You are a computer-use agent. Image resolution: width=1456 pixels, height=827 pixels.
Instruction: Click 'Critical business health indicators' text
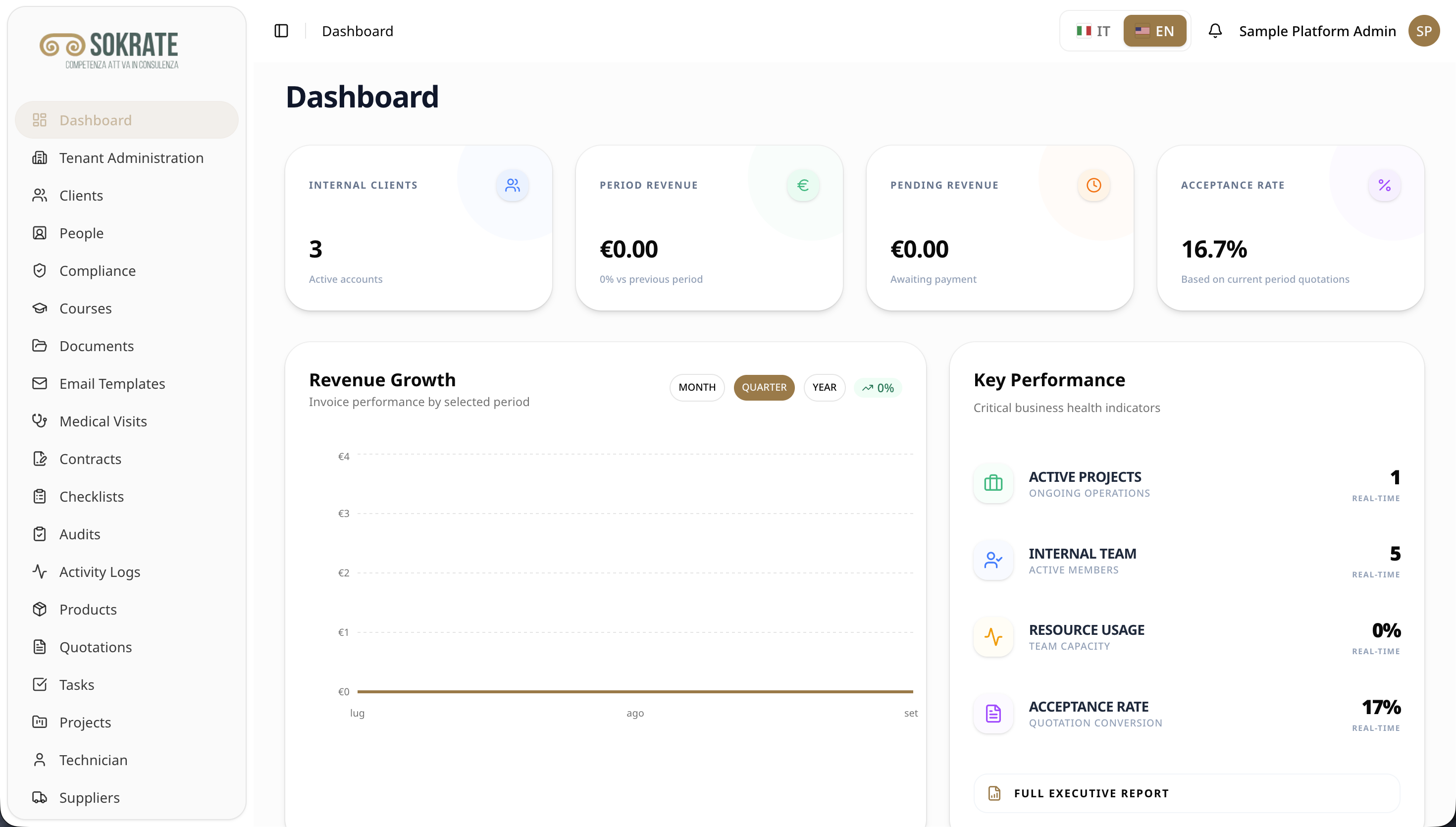[x=1066, y=407]
